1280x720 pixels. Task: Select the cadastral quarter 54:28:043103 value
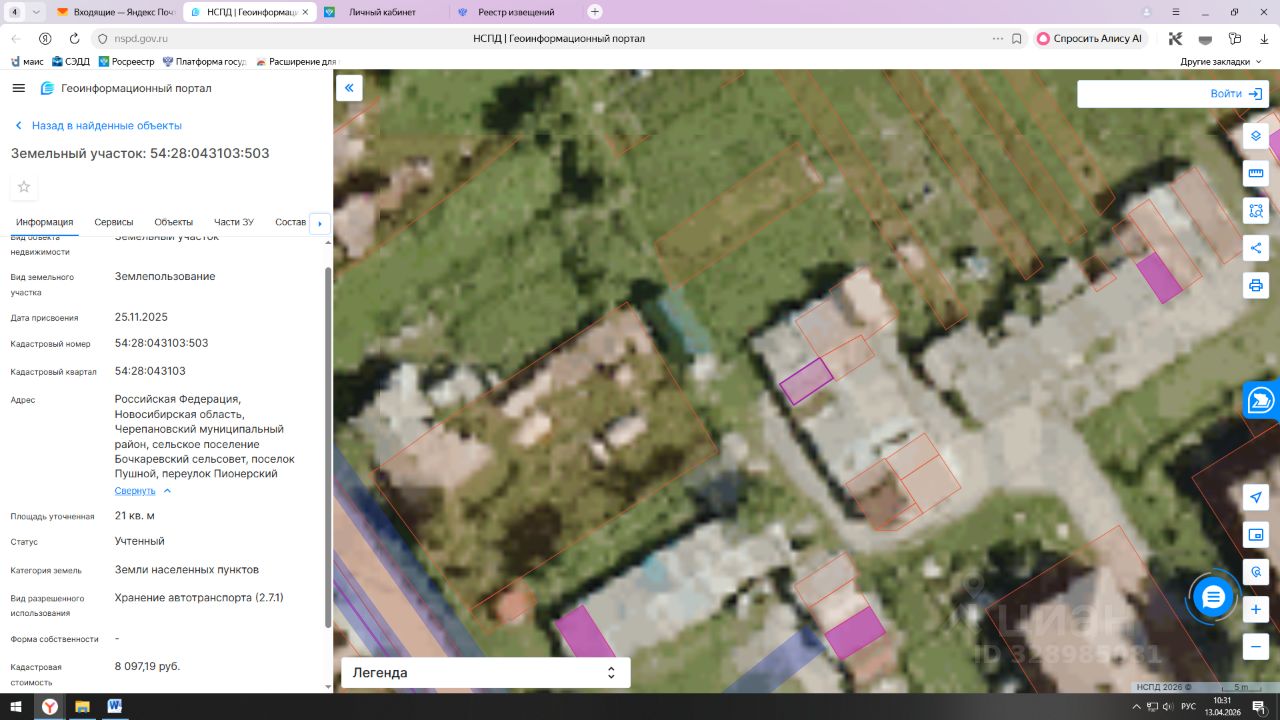[150, 371]
